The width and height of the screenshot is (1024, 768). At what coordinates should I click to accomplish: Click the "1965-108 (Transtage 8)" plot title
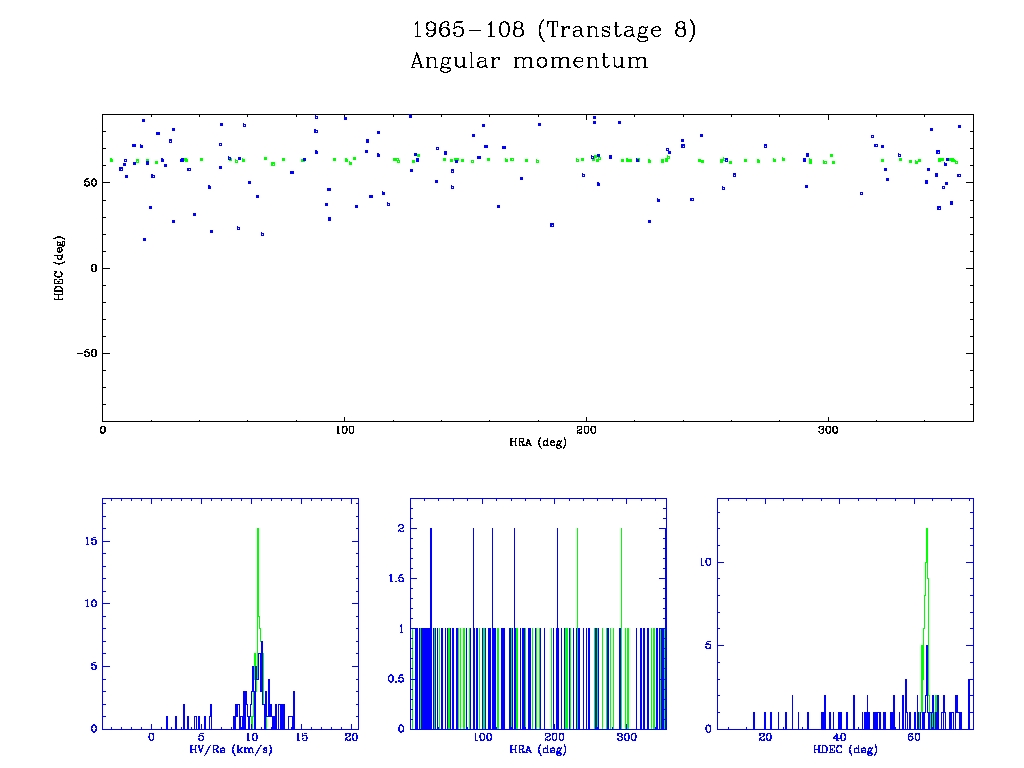click(553, 30)
